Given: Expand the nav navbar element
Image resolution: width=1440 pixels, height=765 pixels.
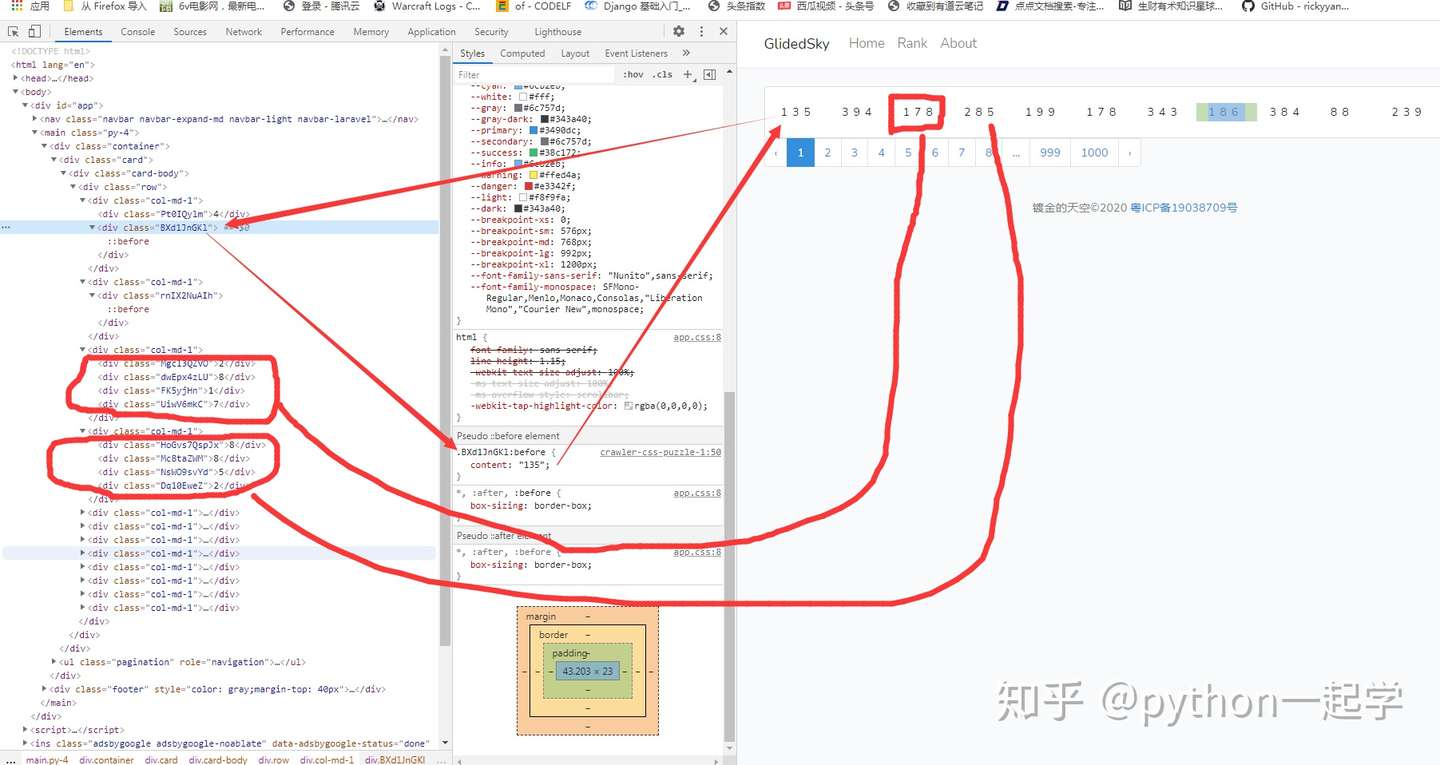Looking at the screenshot, I should [x=34, y=119].
